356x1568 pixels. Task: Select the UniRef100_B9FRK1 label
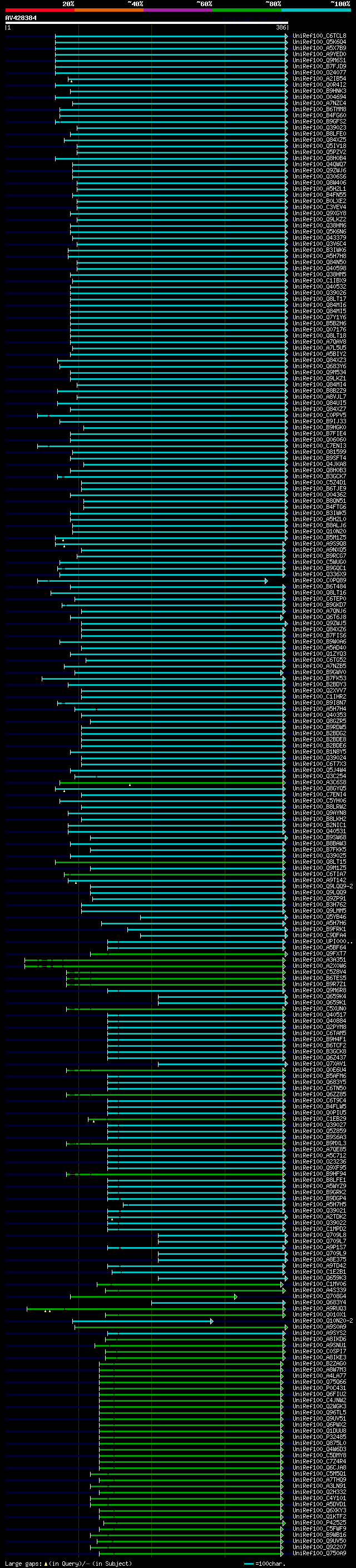319,929
